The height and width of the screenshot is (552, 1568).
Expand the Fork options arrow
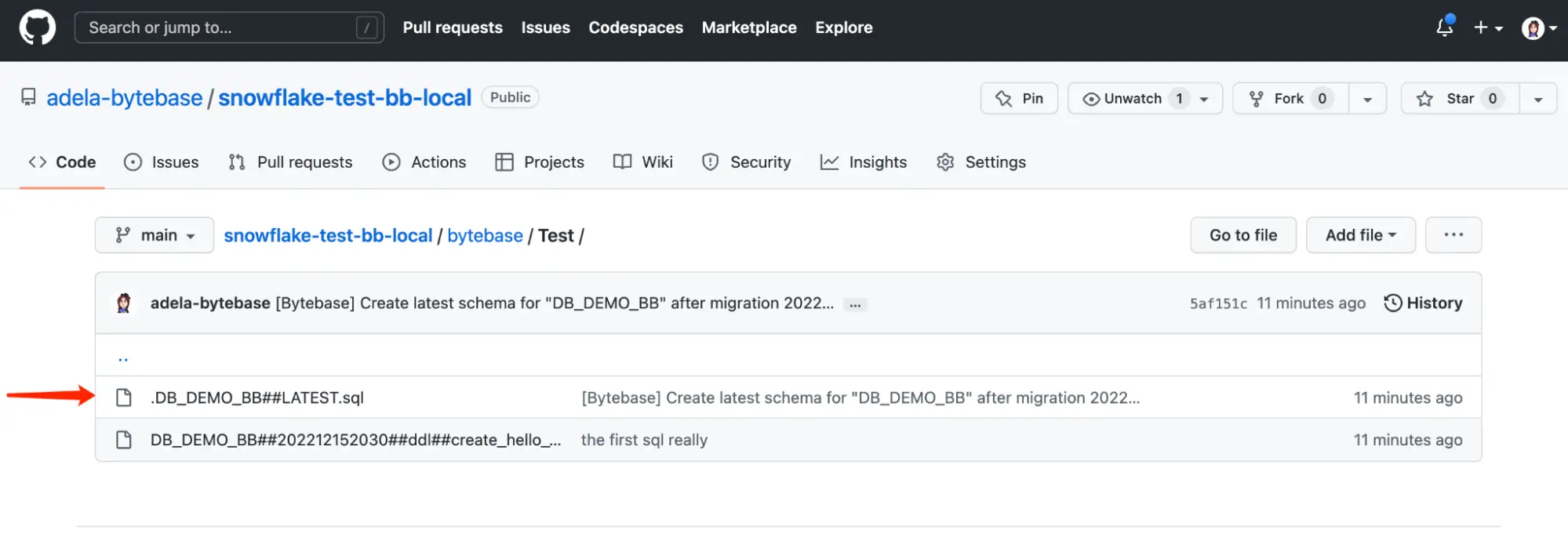pyautogui.click(x=1367, y=99)
